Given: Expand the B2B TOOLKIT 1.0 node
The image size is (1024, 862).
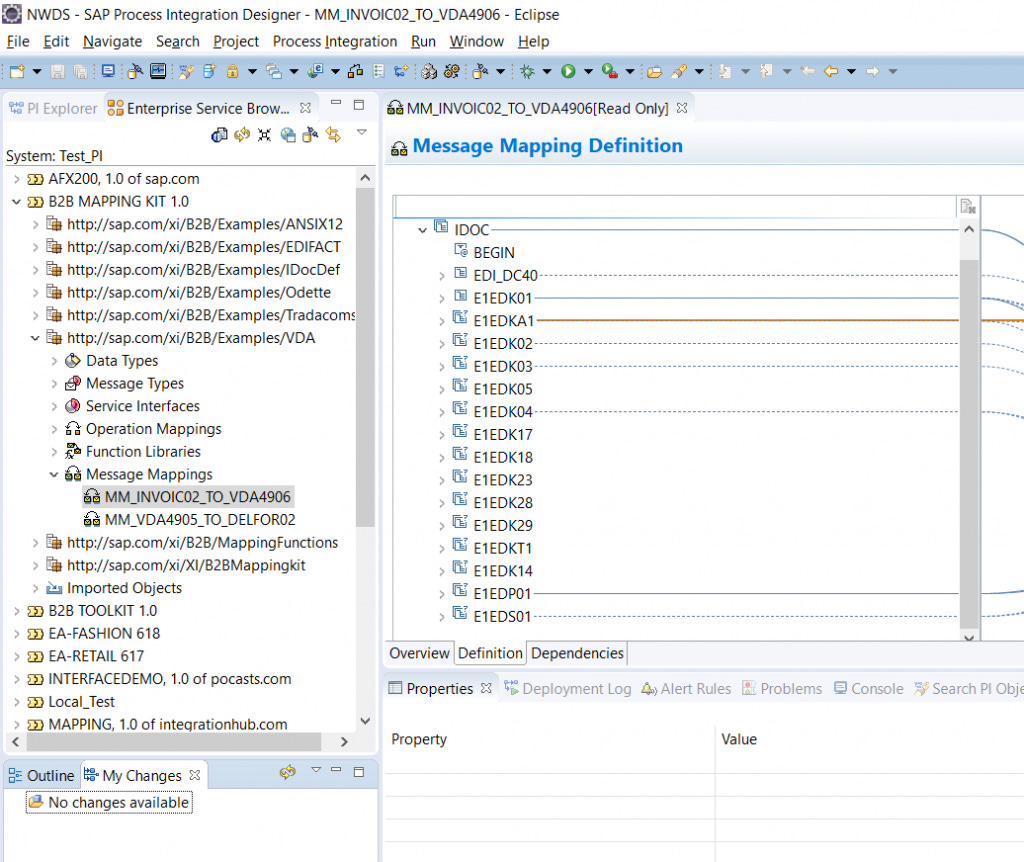Looking at the screenshot, I should 16,611.
